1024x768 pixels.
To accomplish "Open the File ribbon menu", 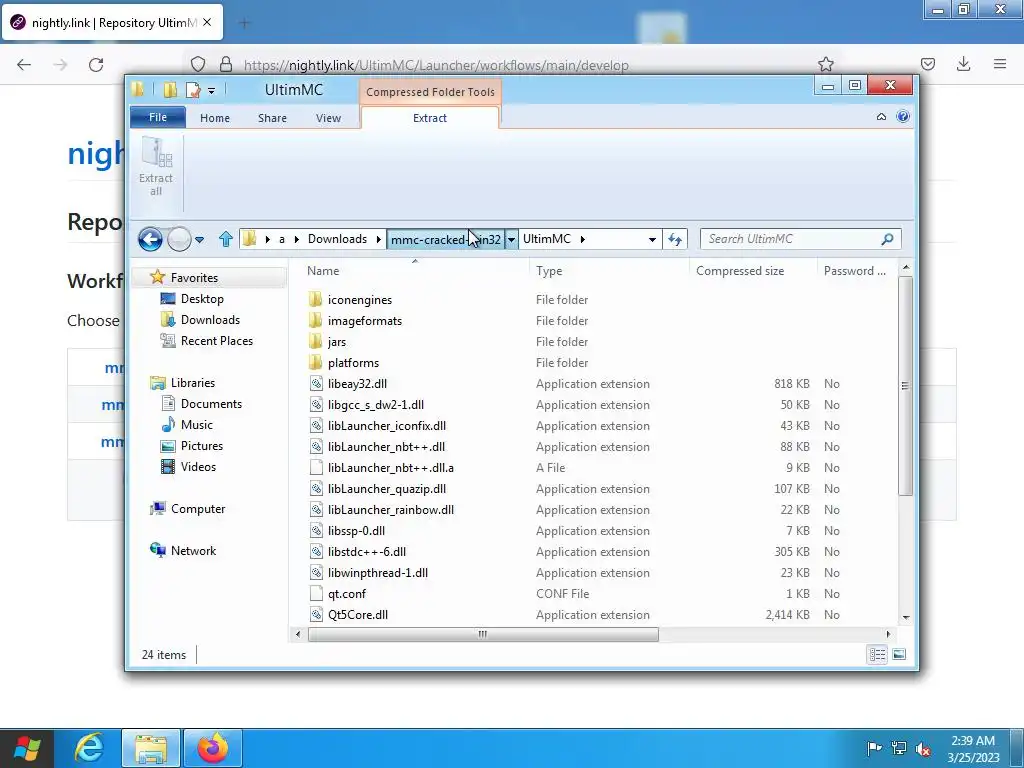I will [x=158, y=117].
